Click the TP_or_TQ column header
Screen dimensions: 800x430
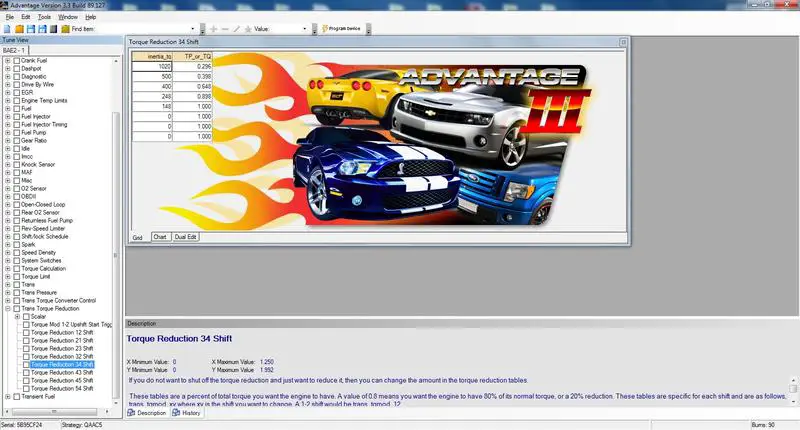tap(192, 57)
